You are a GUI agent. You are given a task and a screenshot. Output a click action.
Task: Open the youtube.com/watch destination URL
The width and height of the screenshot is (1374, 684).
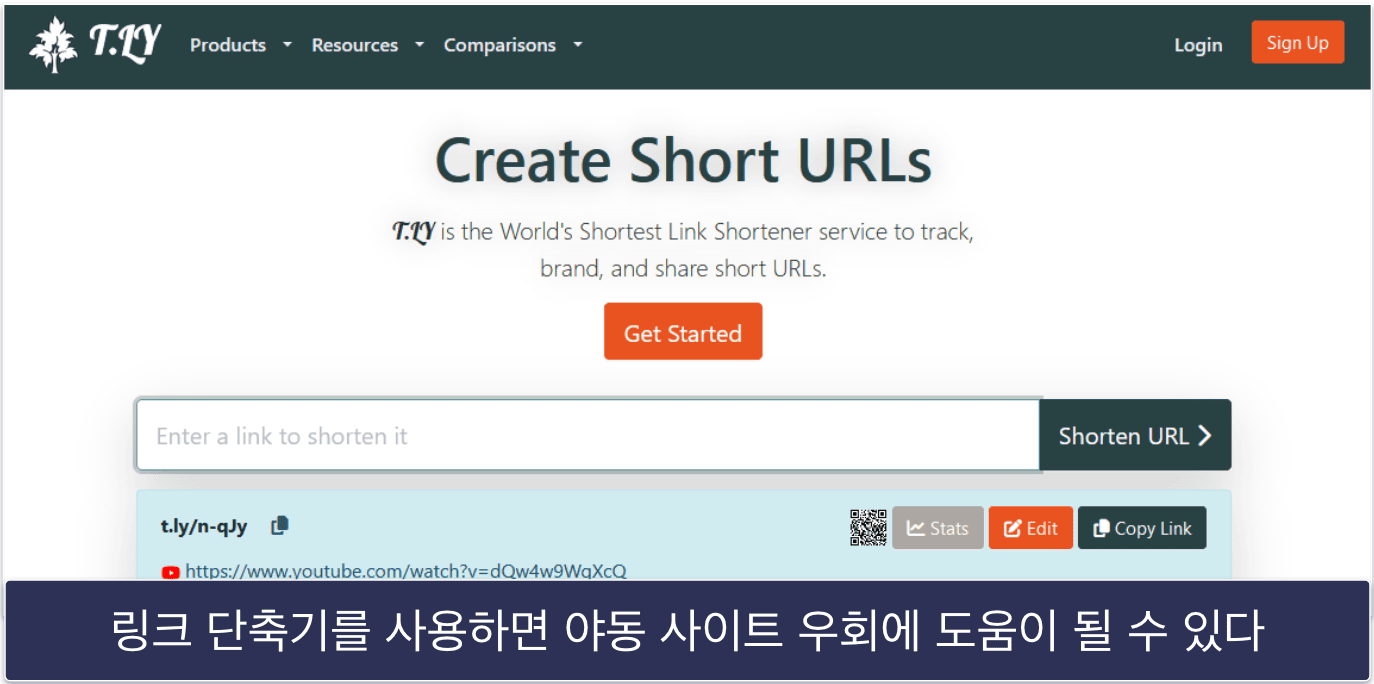(406, 572)
